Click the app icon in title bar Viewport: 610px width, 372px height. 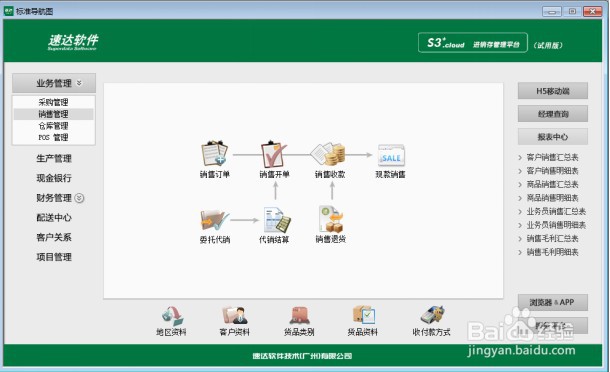8,11
